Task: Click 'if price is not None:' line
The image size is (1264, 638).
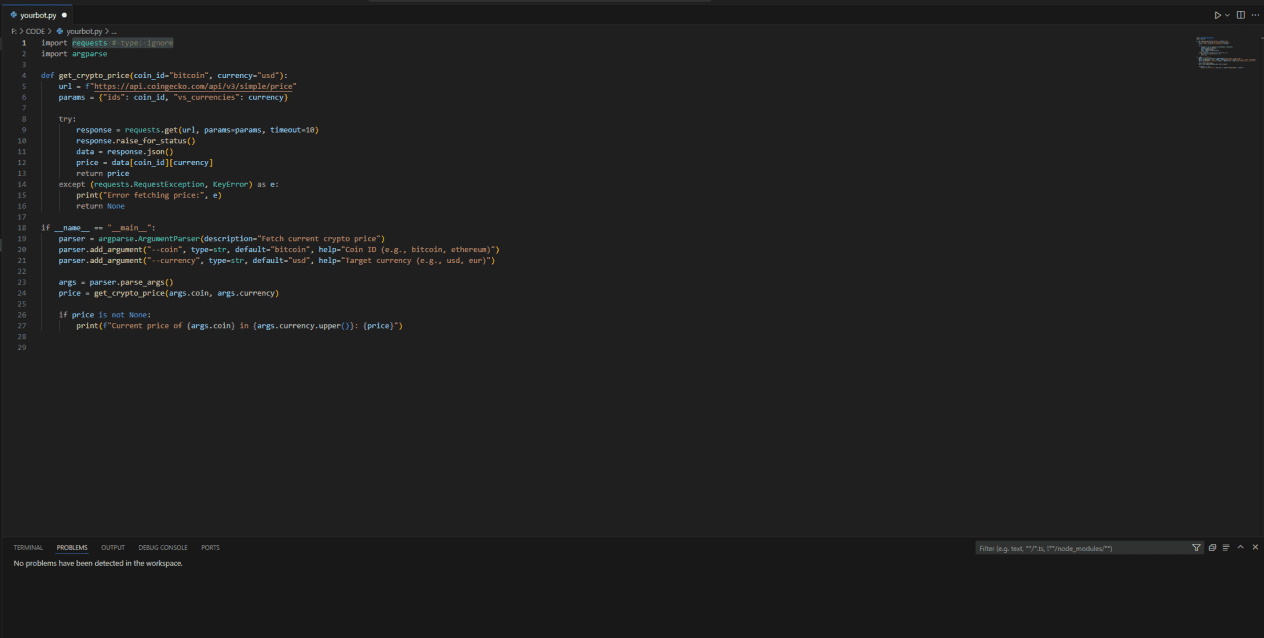Action: (105, 315)
